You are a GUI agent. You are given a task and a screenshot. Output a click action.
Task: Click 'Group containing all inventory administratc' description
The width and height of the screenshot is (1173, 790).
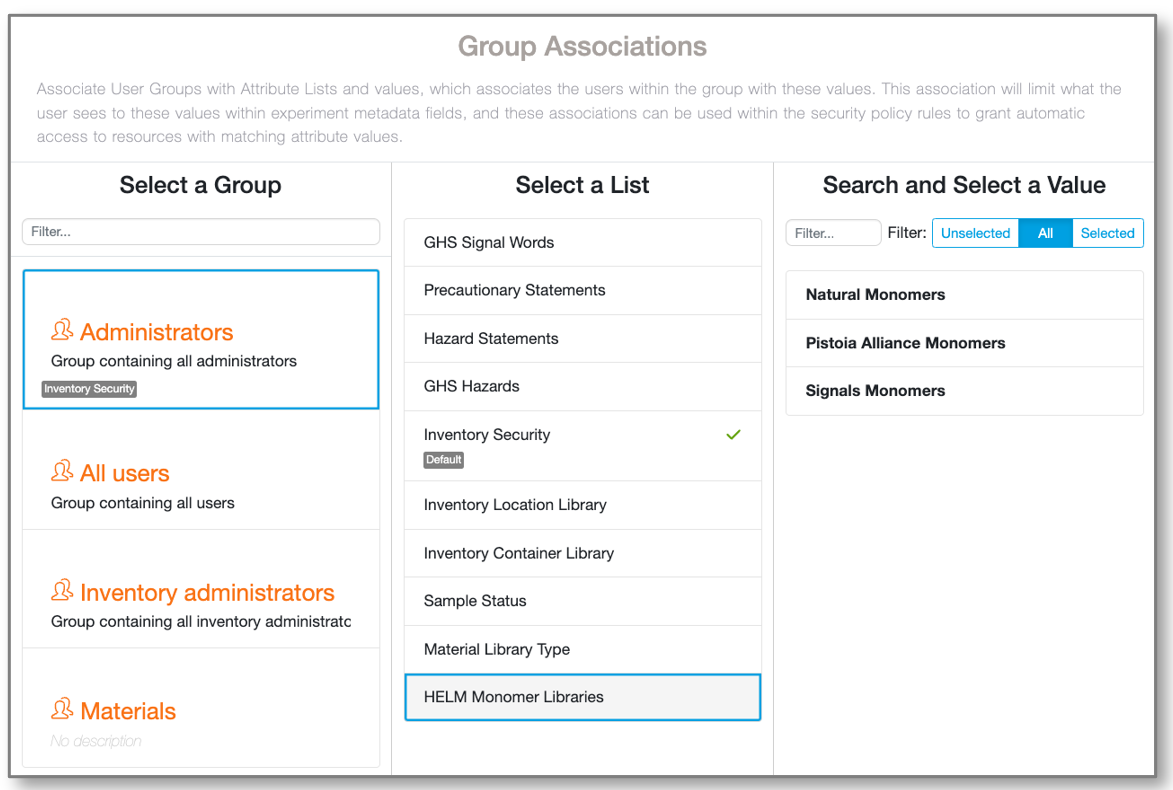click(201, 622)
